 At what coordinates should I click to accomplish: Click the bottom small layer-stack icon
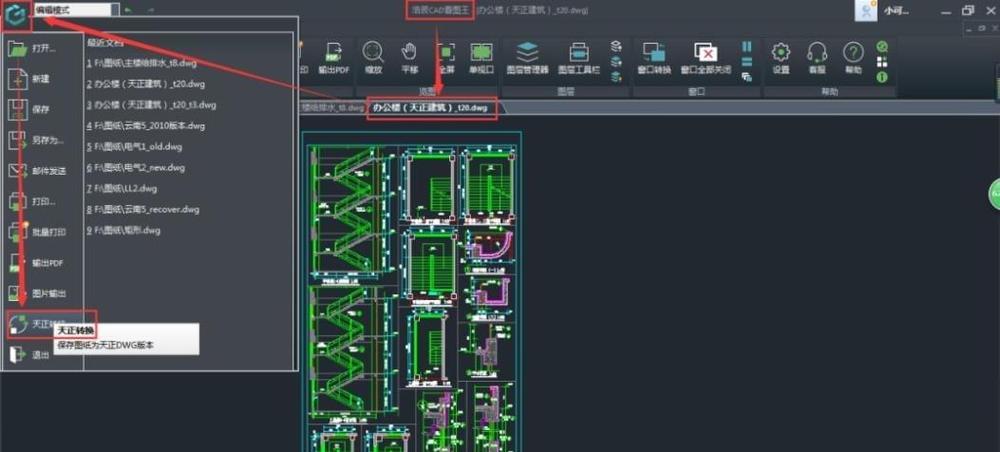[x=616, y=77]
